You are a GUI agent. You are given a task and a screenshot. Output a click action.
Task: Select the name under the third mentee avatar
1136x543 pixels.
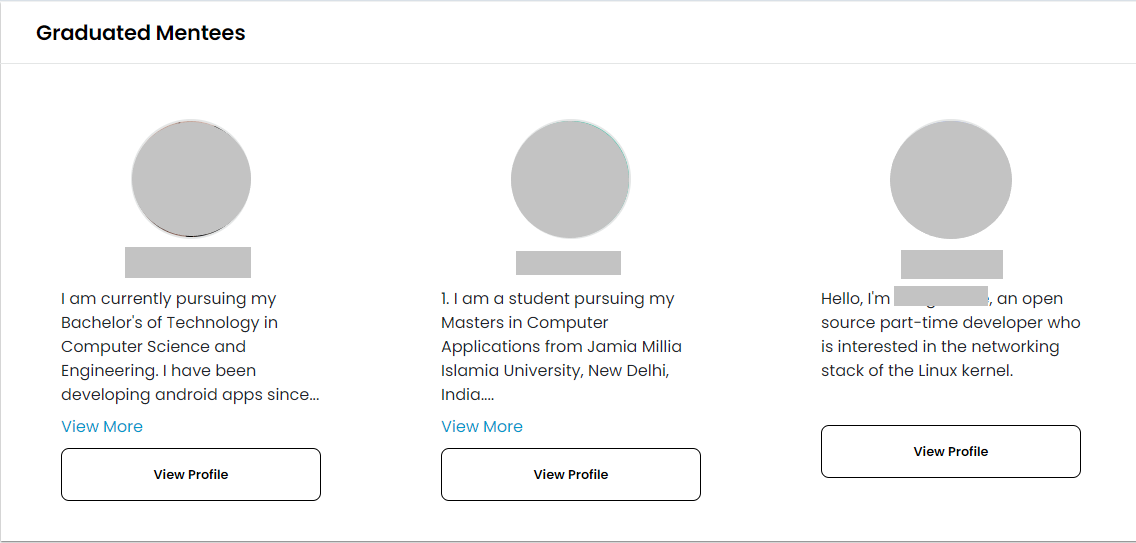pyautogui.click(x=952, y=264)
